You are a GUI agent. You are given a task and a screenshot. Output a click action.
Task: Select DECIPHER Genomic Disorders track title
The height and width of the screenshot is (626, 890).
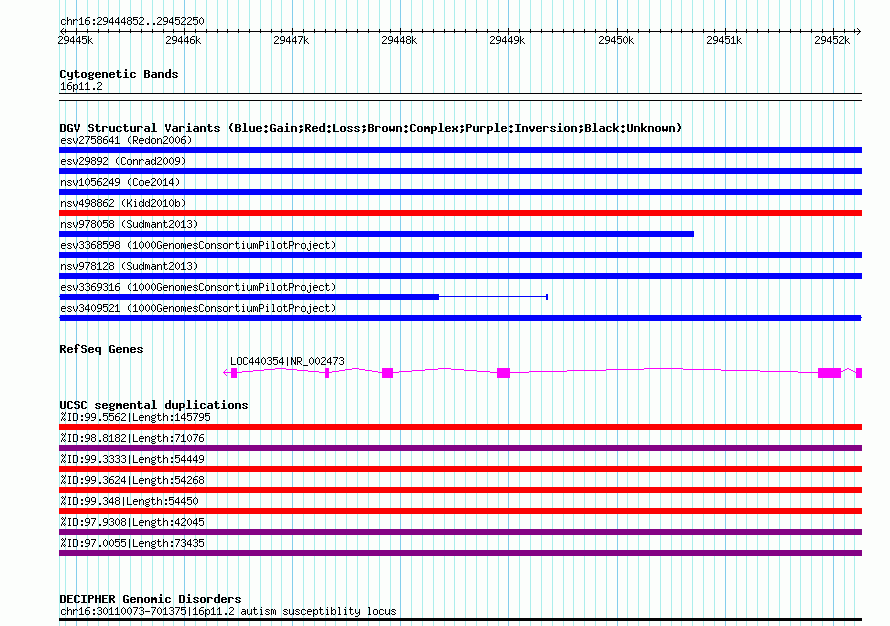pyautogui.click(x=150, y=599)
